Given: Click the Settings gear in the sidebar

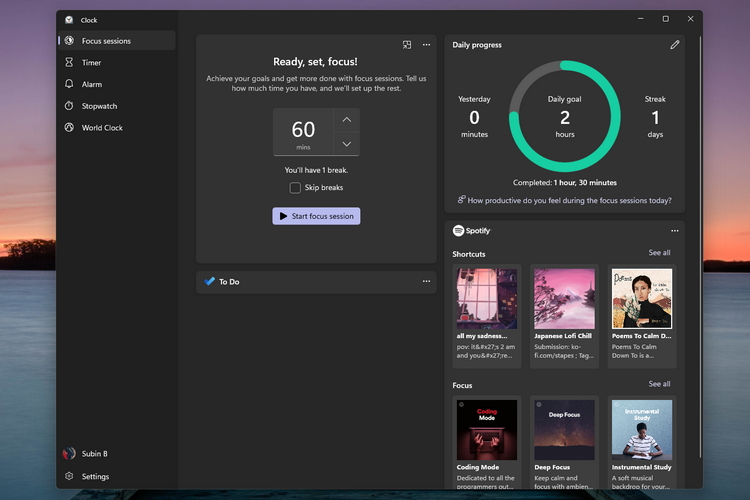Looking at the screenshot, I should click(x=69, y=477).
